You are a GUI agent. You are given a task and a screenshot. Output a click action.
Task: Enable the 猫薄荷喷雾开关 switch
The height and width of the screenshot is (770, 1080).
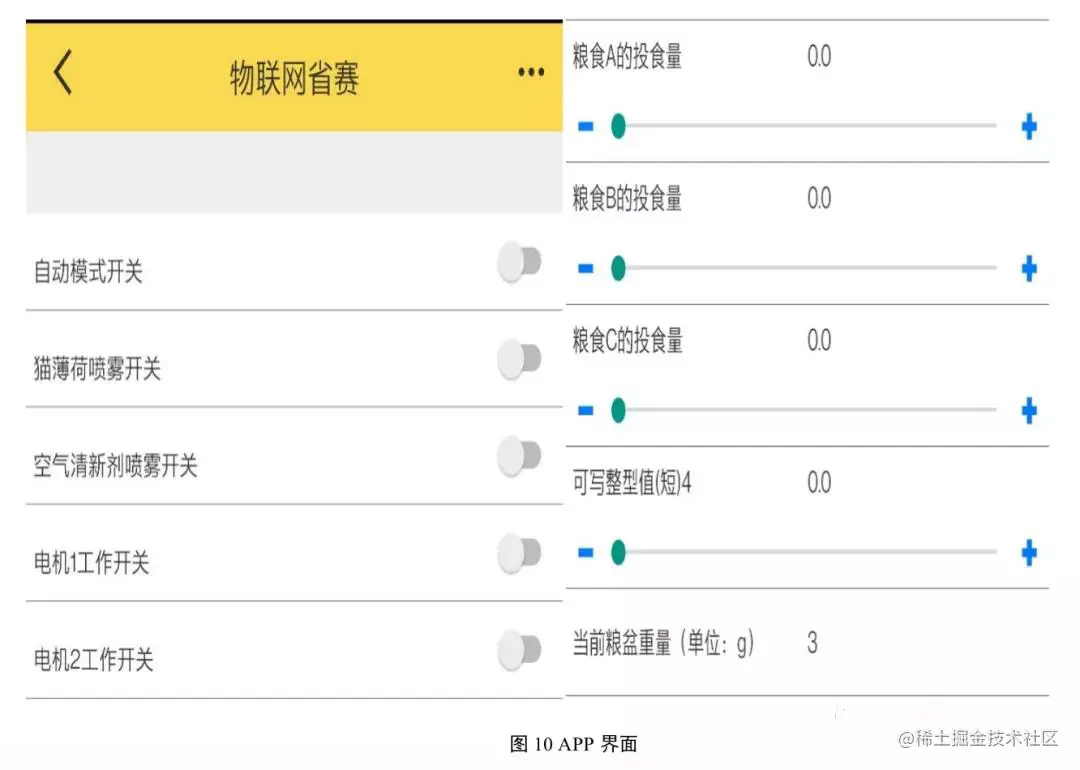[519, 359]
